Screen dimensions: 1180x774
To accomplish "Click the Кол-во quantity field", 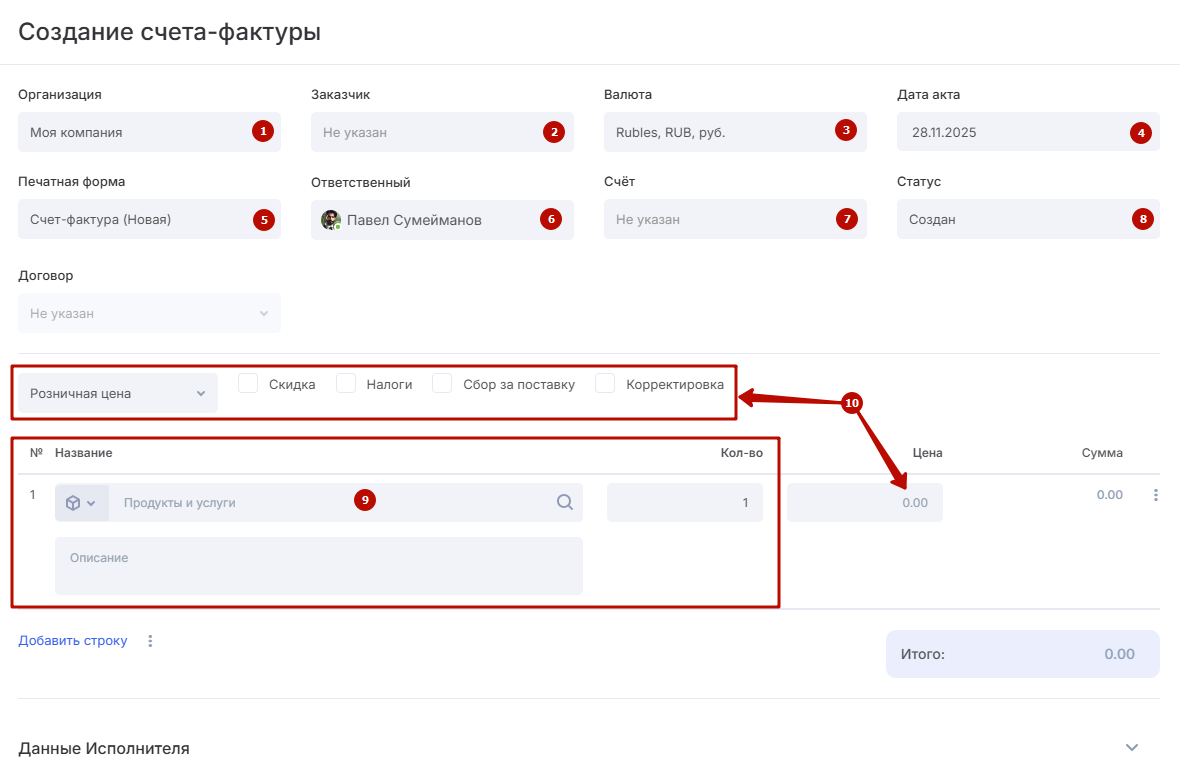I will (x=684, y=503).
